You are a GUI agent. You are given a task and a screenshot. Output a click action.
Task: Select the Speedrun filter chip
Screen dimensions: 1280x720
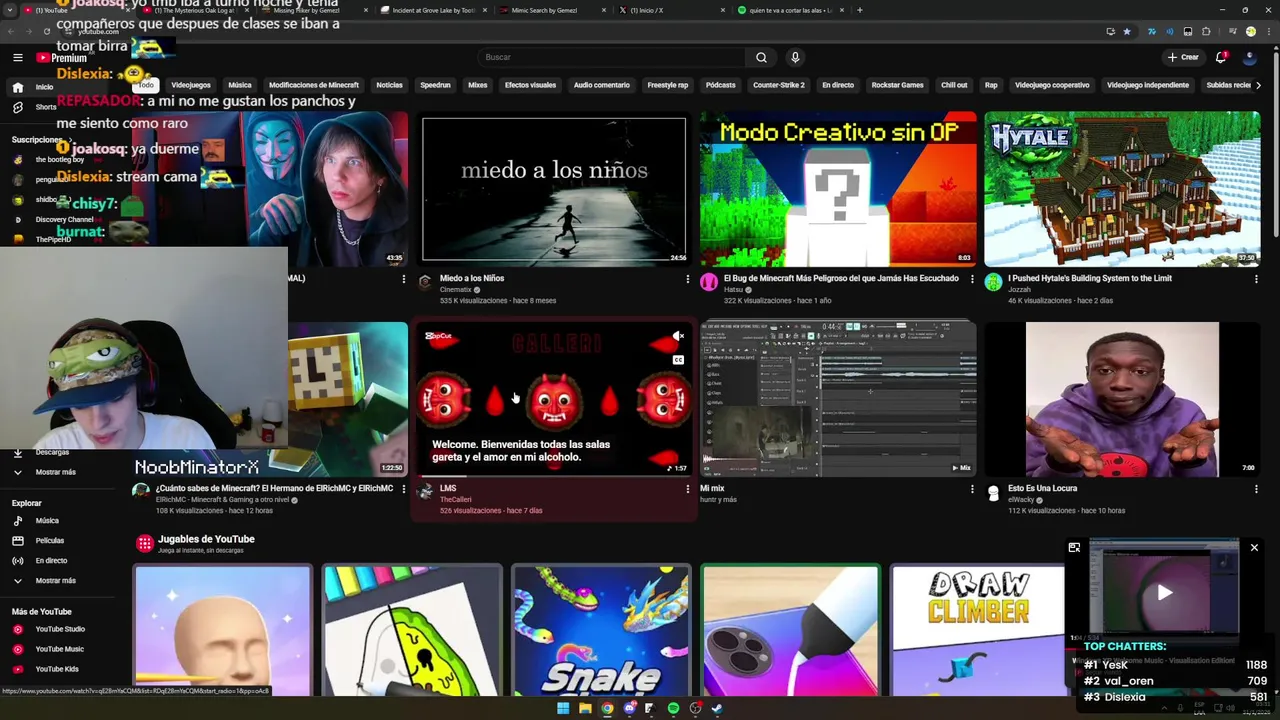pos(435,85)
